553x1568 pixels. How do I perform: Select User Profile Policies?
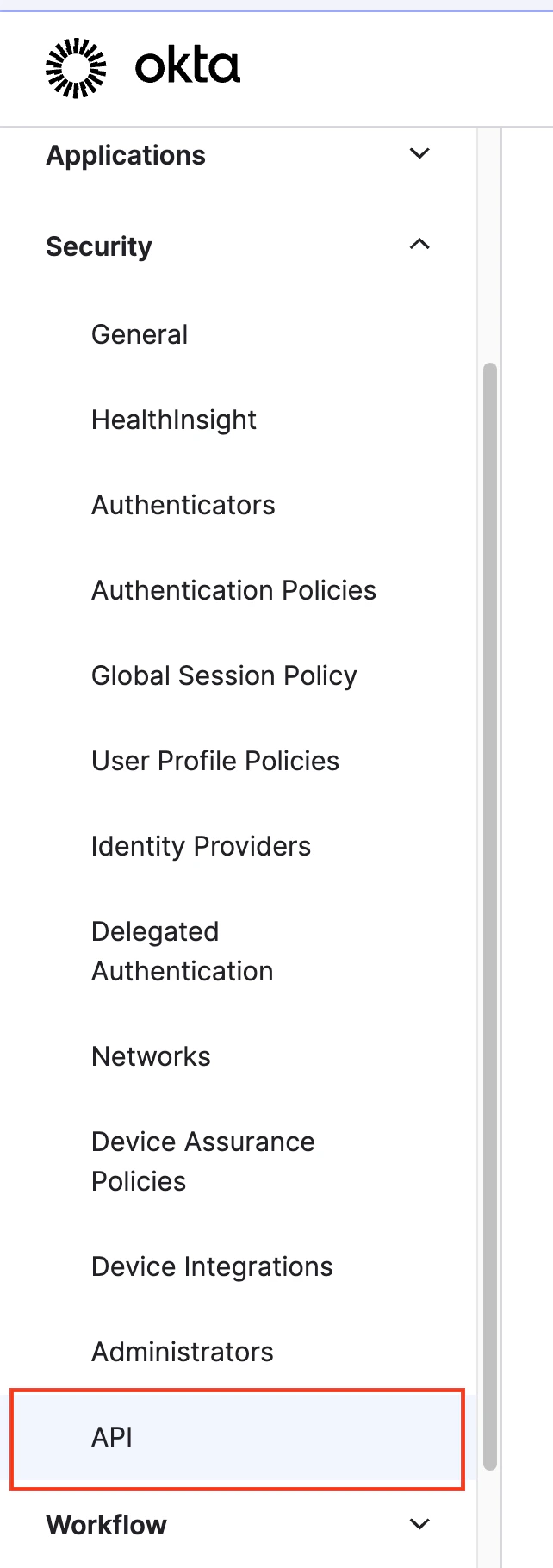214,761
